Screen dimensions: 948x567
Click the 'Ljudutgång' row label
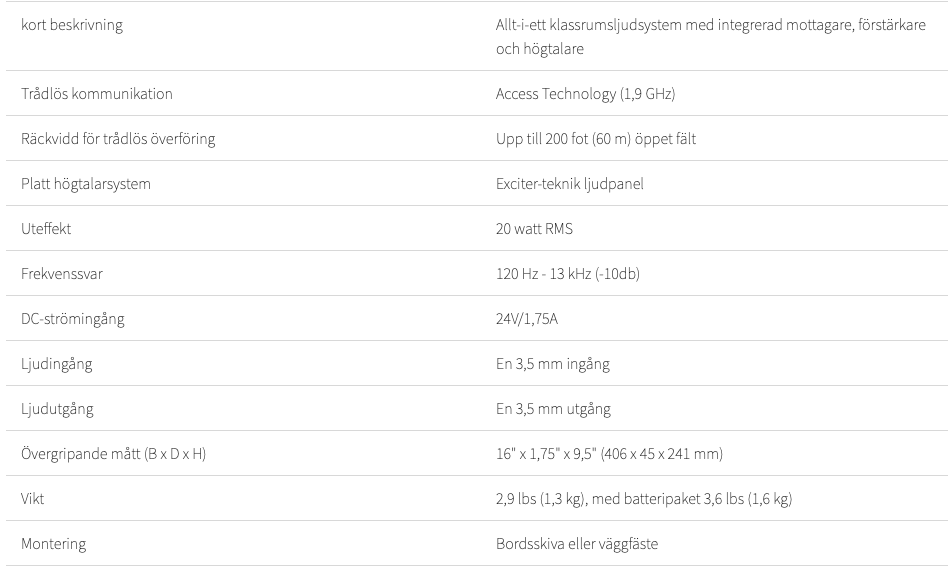57,409
